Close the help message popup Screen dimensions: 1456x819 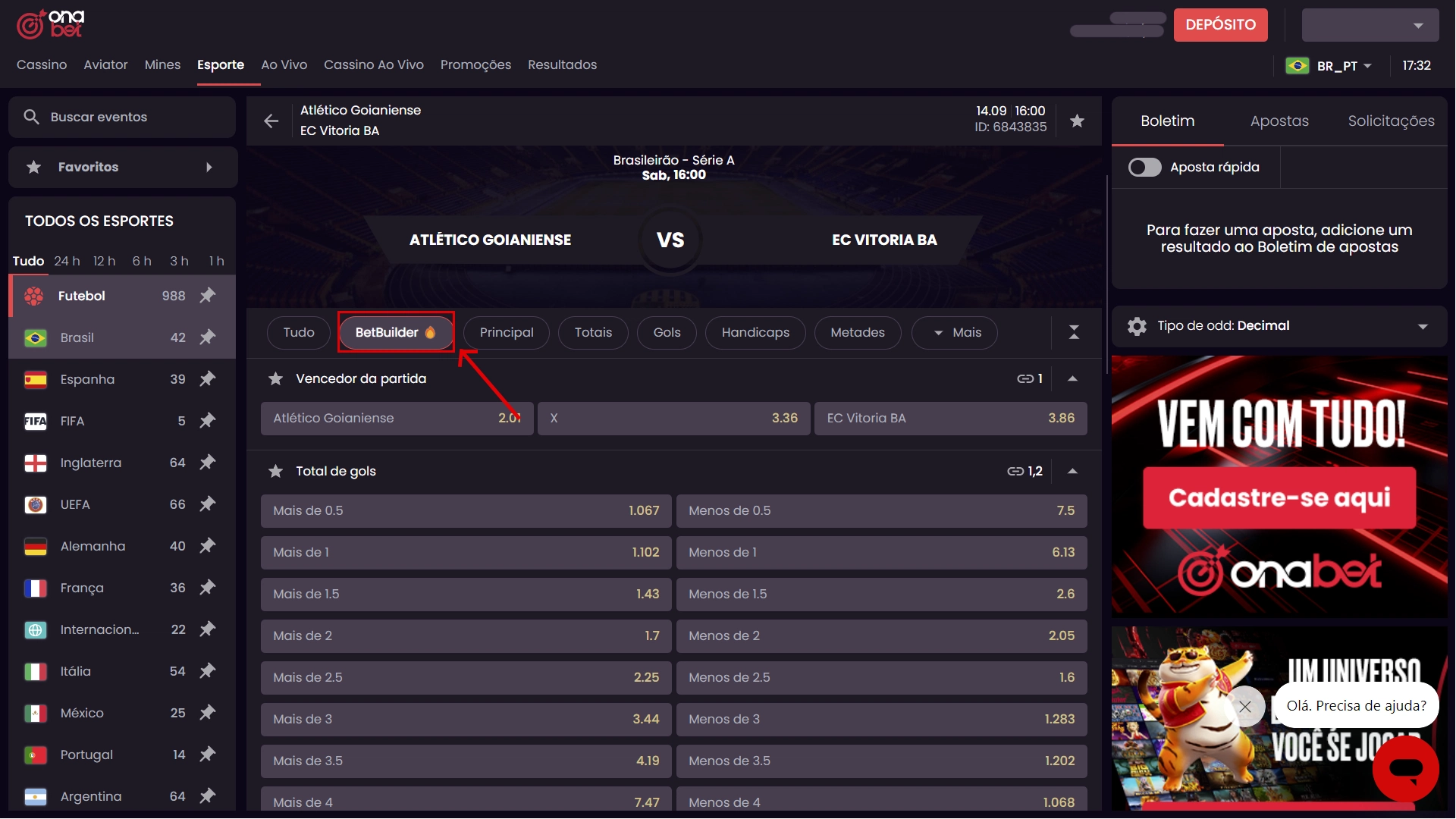[x=1244, y=707]
